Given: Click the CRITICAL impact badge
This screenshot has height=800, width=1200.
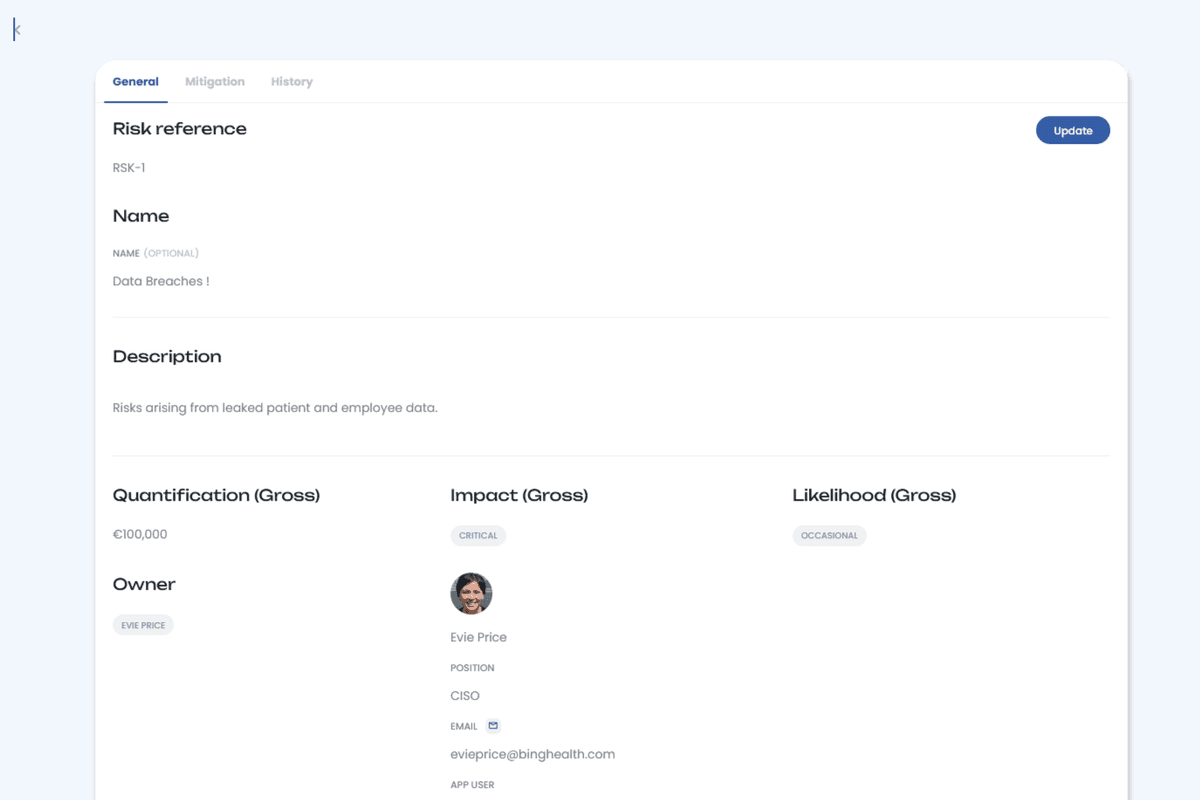Looking at the screenshot, I should point(478,536).
